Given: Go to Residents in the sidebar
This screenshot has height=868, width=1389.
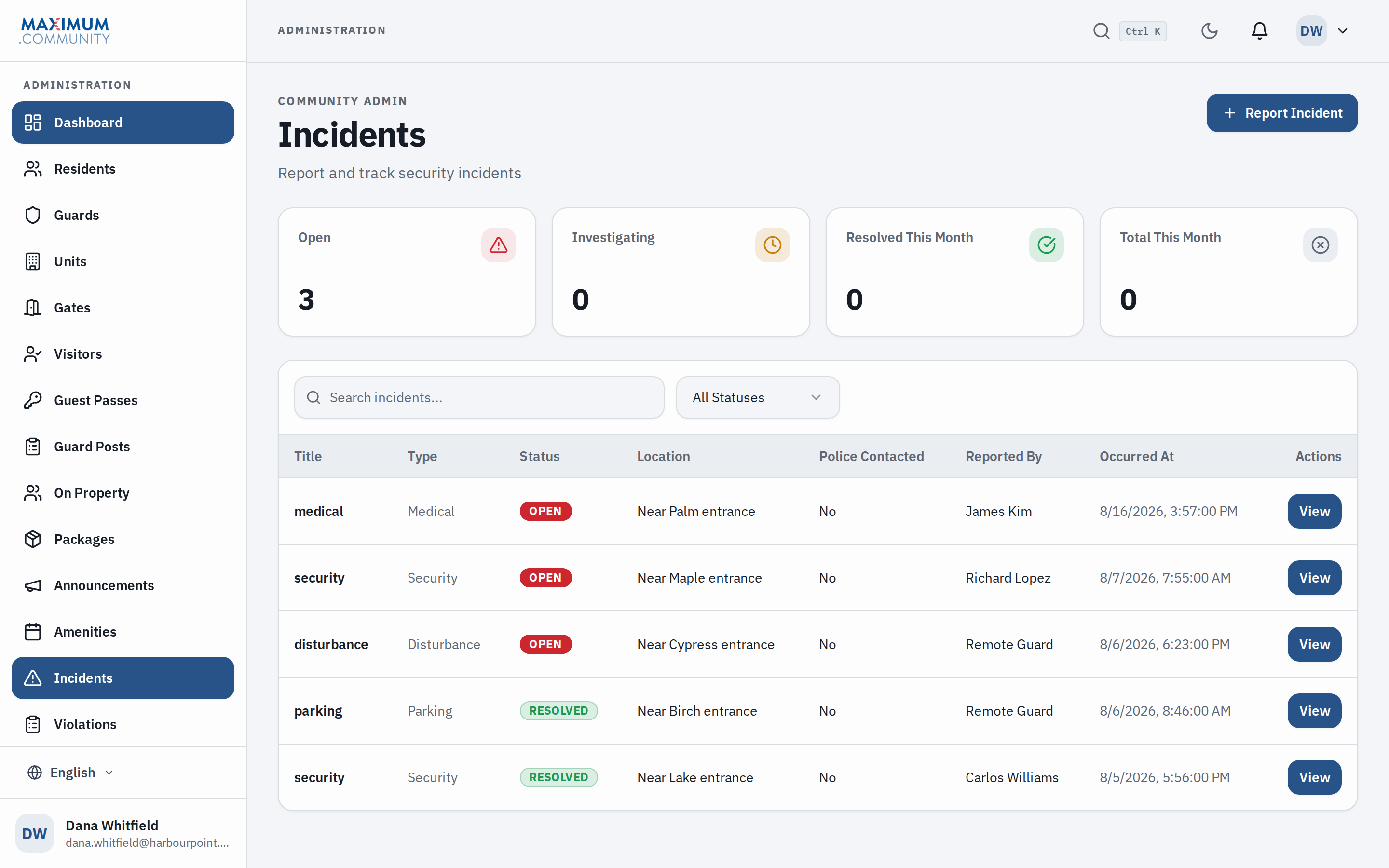Looking at the screenshot, I should [x=123, y=169].
